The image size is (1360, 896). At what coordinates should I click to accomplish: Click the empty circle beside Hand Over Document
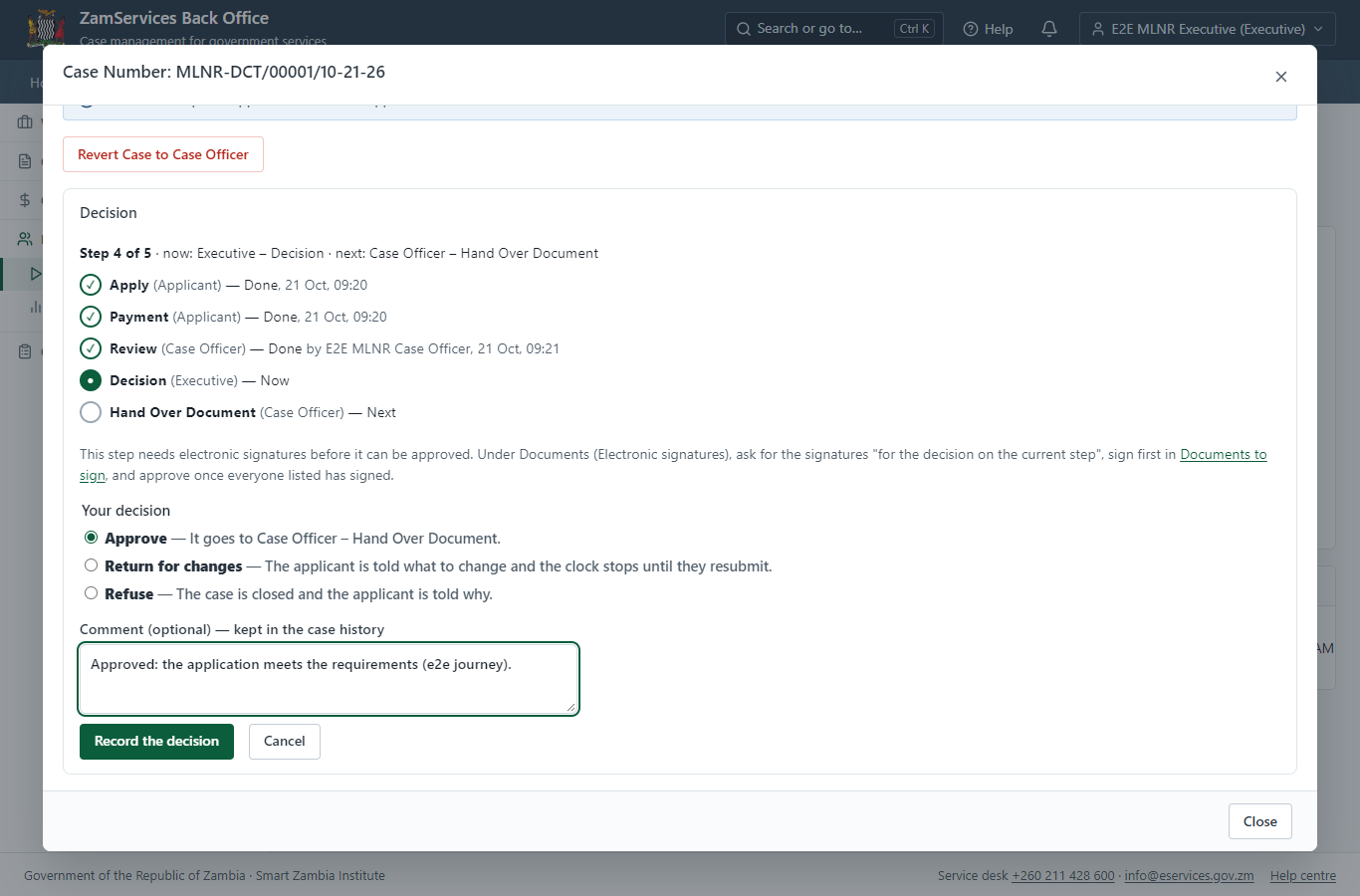tap(91, 412)
